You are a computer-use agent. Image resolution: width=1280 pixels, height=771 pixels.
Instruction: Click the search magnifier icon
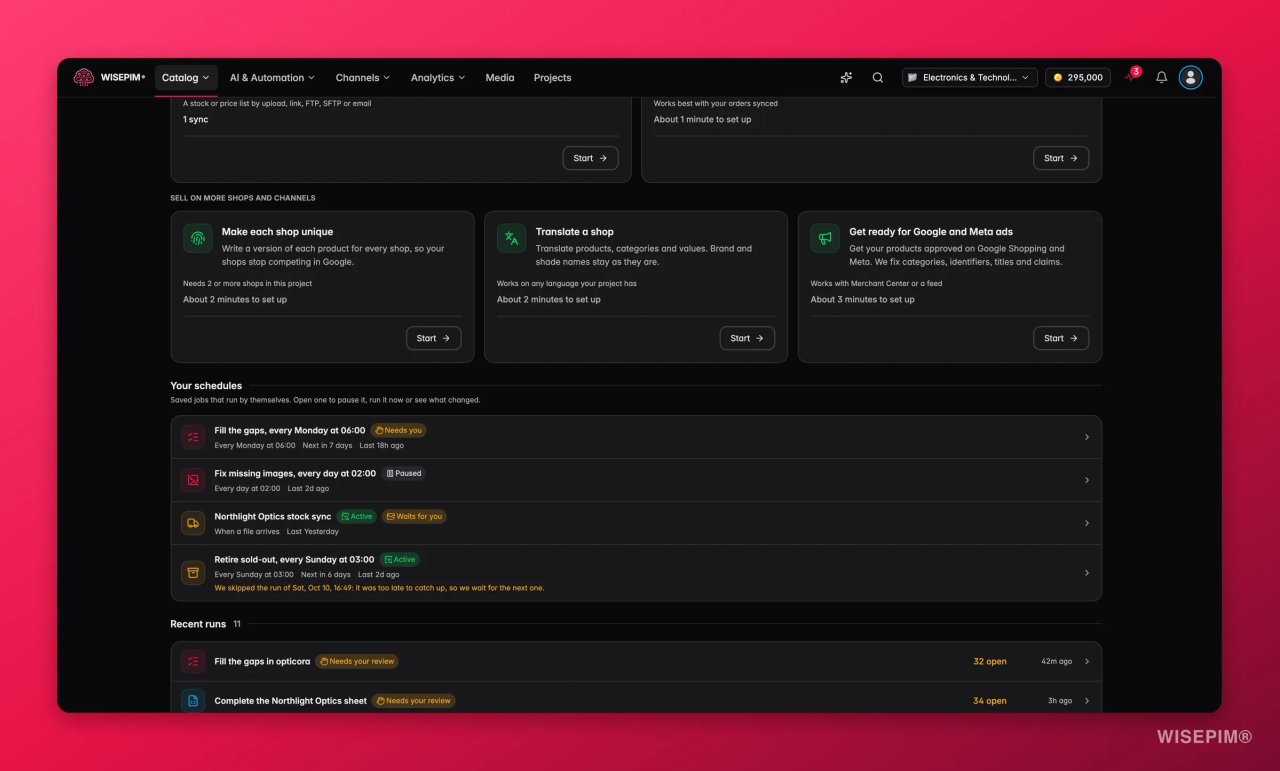(878, 77)
